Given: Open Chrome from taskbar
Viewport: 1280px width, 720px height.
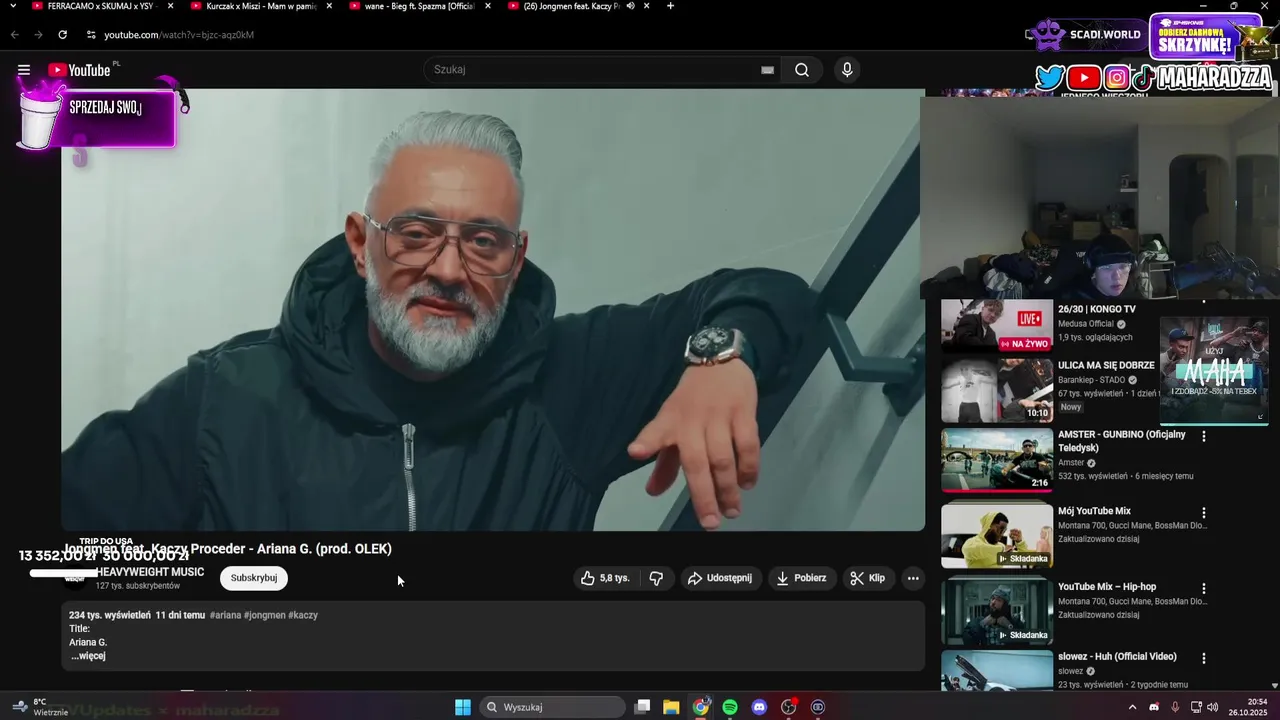Looking at the screenshot, I should [701, 707].
